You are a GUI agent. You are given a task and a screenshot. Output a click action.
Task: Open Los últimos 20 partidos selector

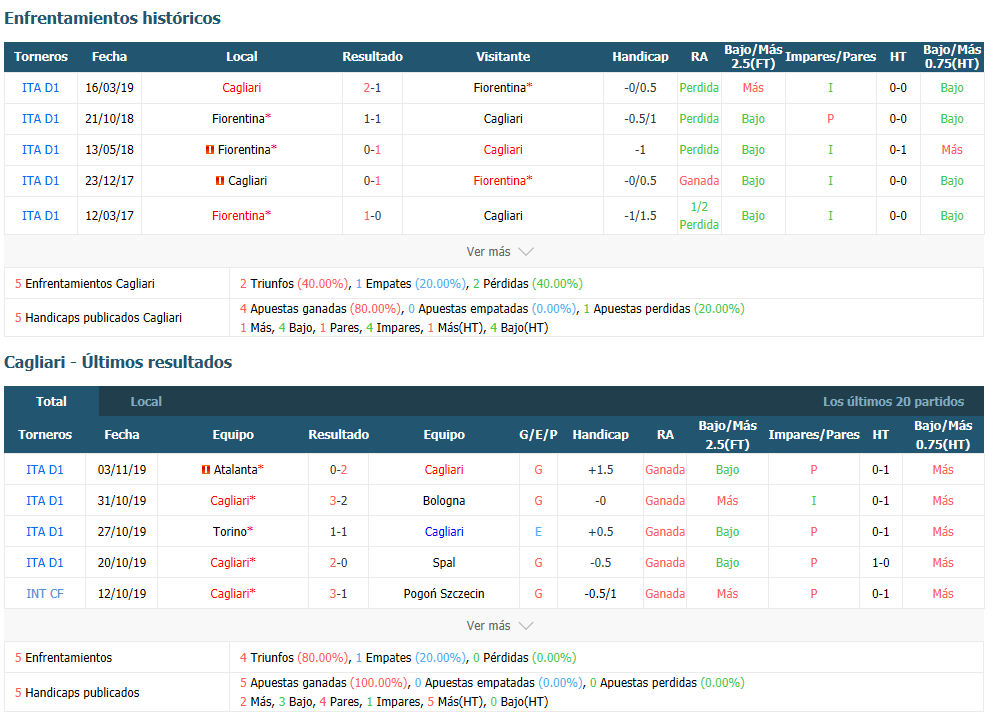tap(893, 401)
